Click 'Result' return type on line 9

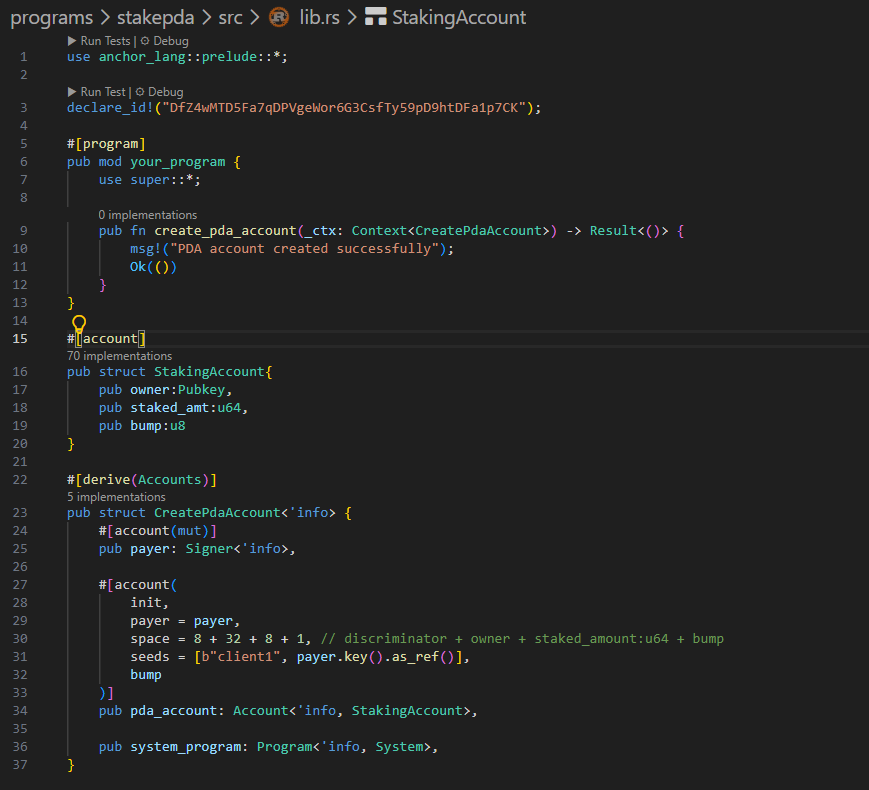click(x=613, y=231)
